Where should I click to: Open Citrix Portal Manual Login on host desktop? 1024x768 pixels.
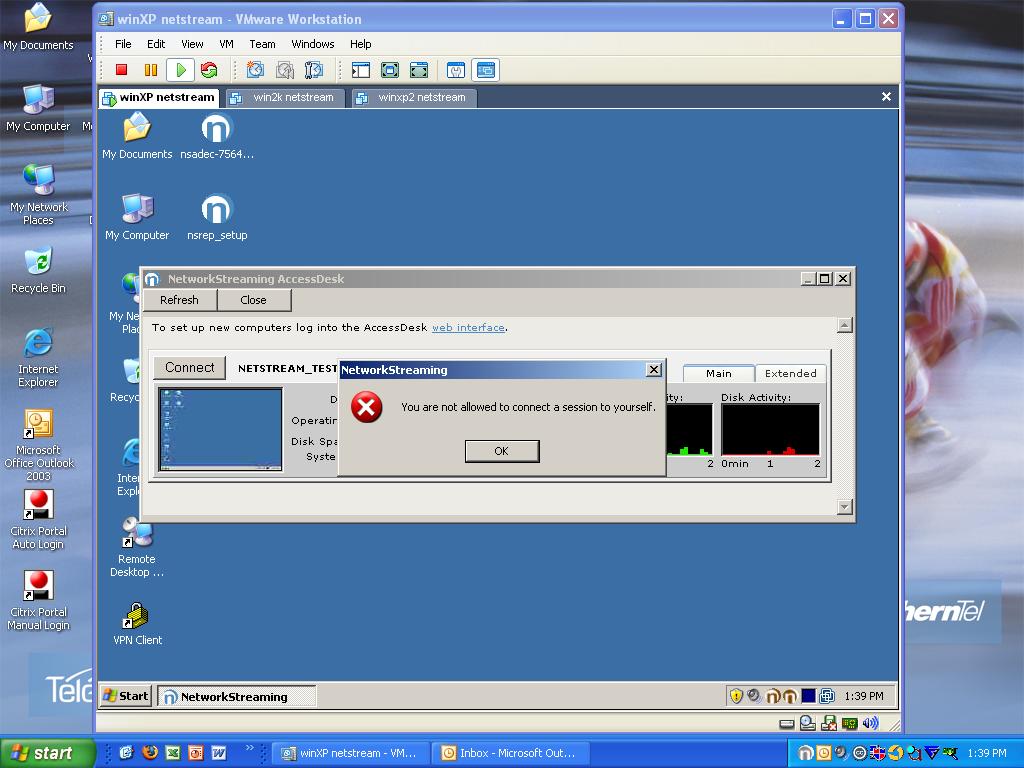coord(38,601)
